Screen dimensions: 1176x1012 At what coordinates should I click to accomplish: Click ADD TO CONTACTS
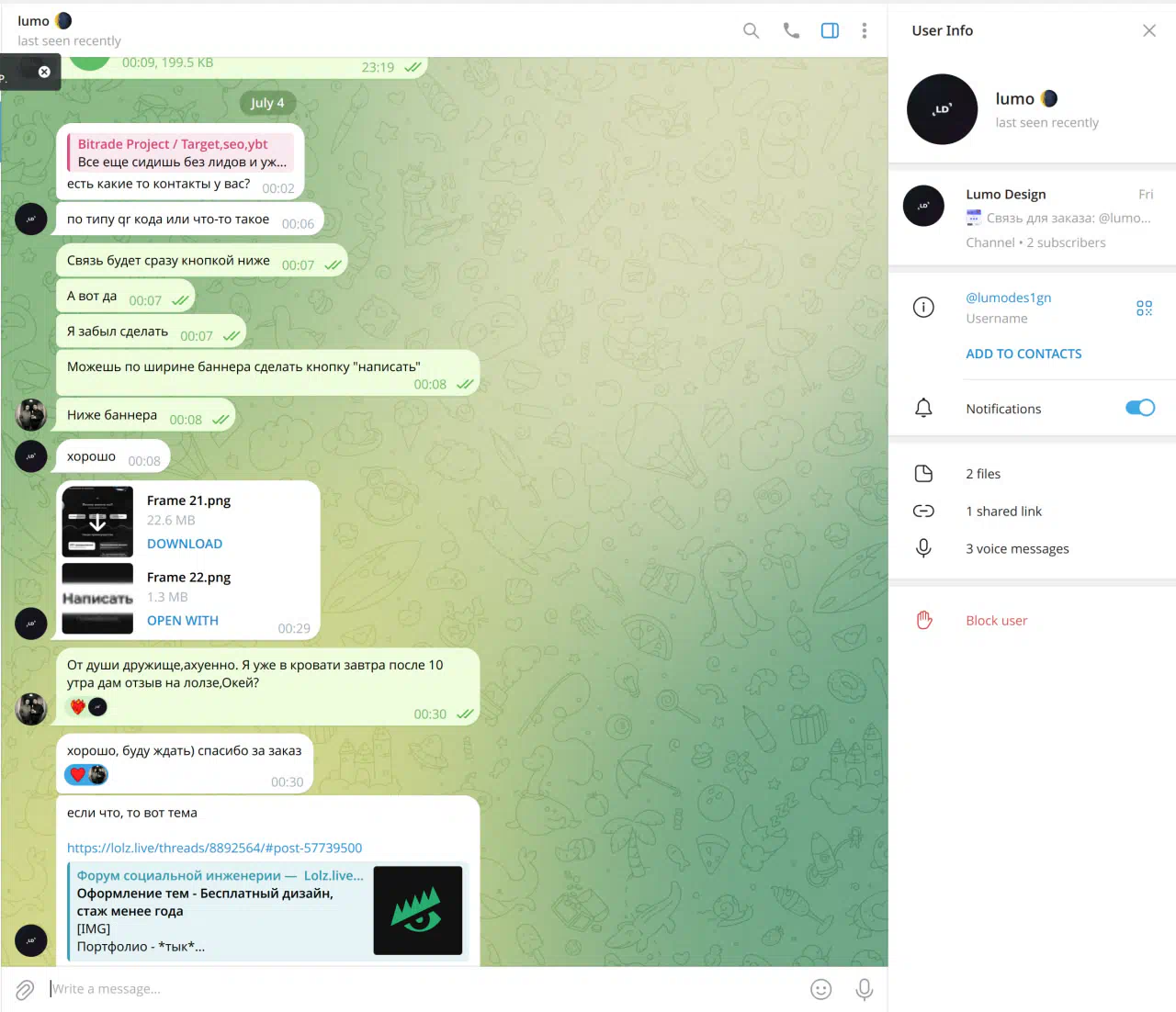(1023, 354)
